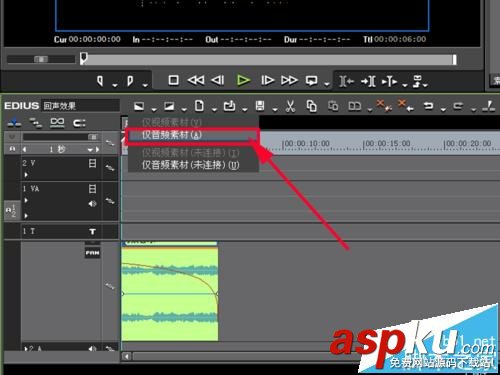The width and height of the screenshot is (500, 375).
Task: Click the A12 audio channel mapping
Action: click(x=11, y=211)
